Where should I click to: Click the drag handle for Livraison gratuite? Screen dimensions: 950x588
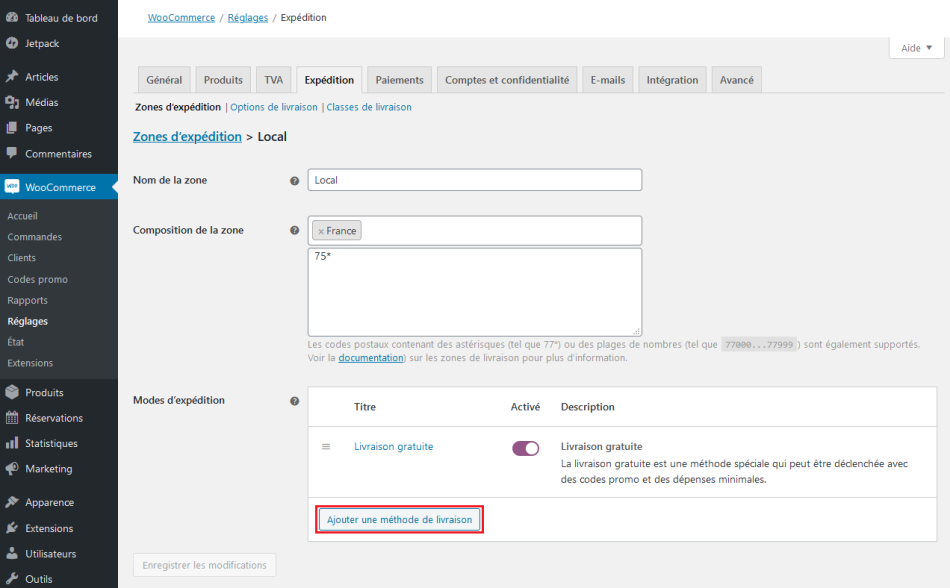pos(326,447)
